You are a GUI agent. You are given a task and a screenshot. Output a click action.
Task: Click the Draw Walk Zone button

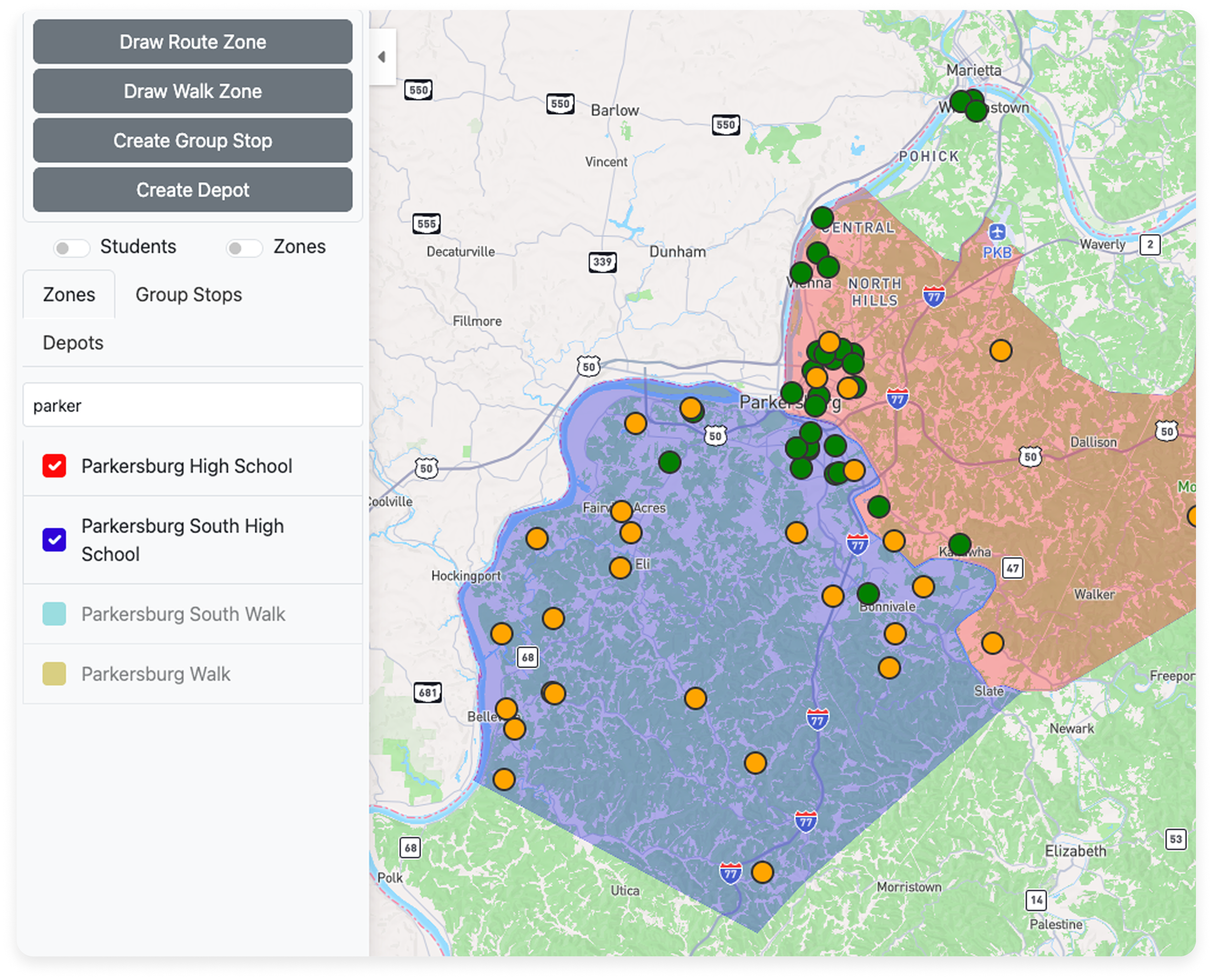pyautogui.click(x=192, y=91)
